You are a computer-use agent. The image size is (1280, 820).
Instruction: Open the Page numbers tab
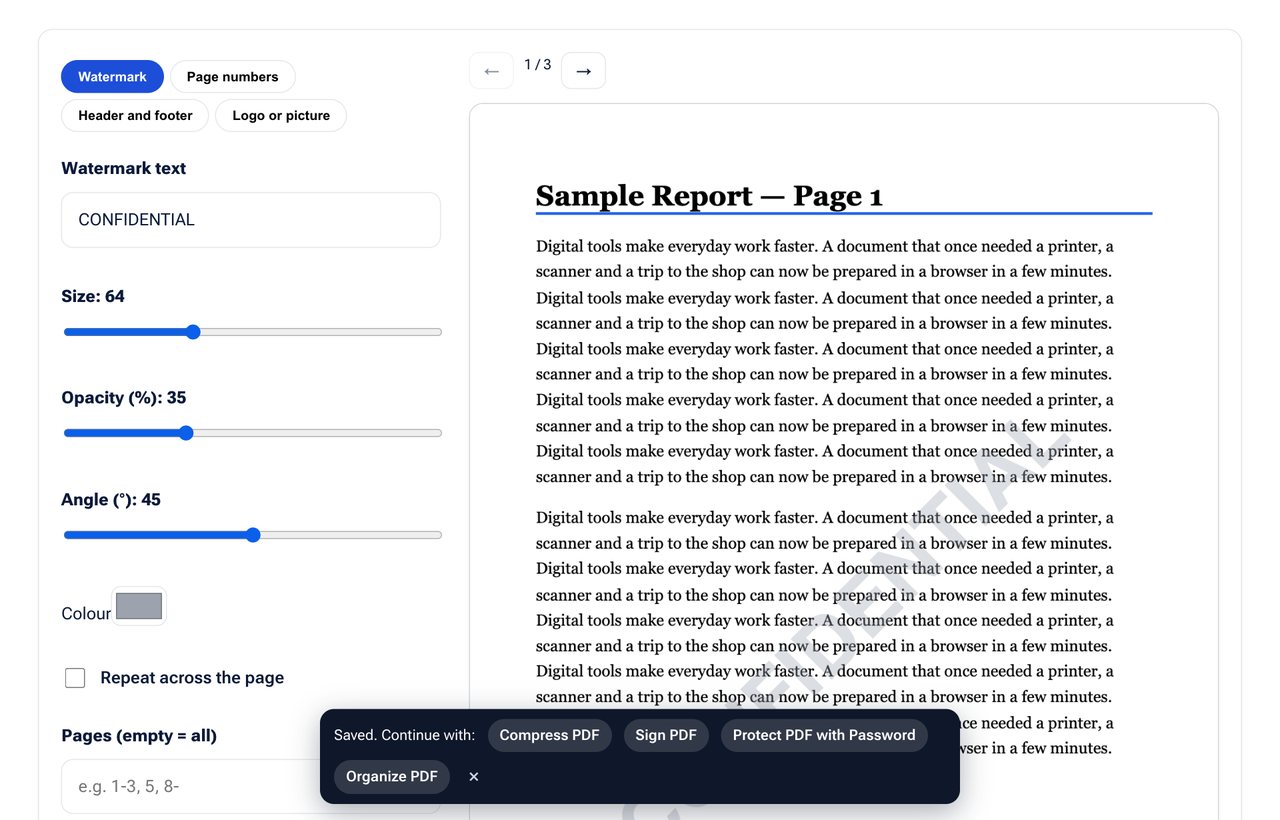[x=233, y=77]
